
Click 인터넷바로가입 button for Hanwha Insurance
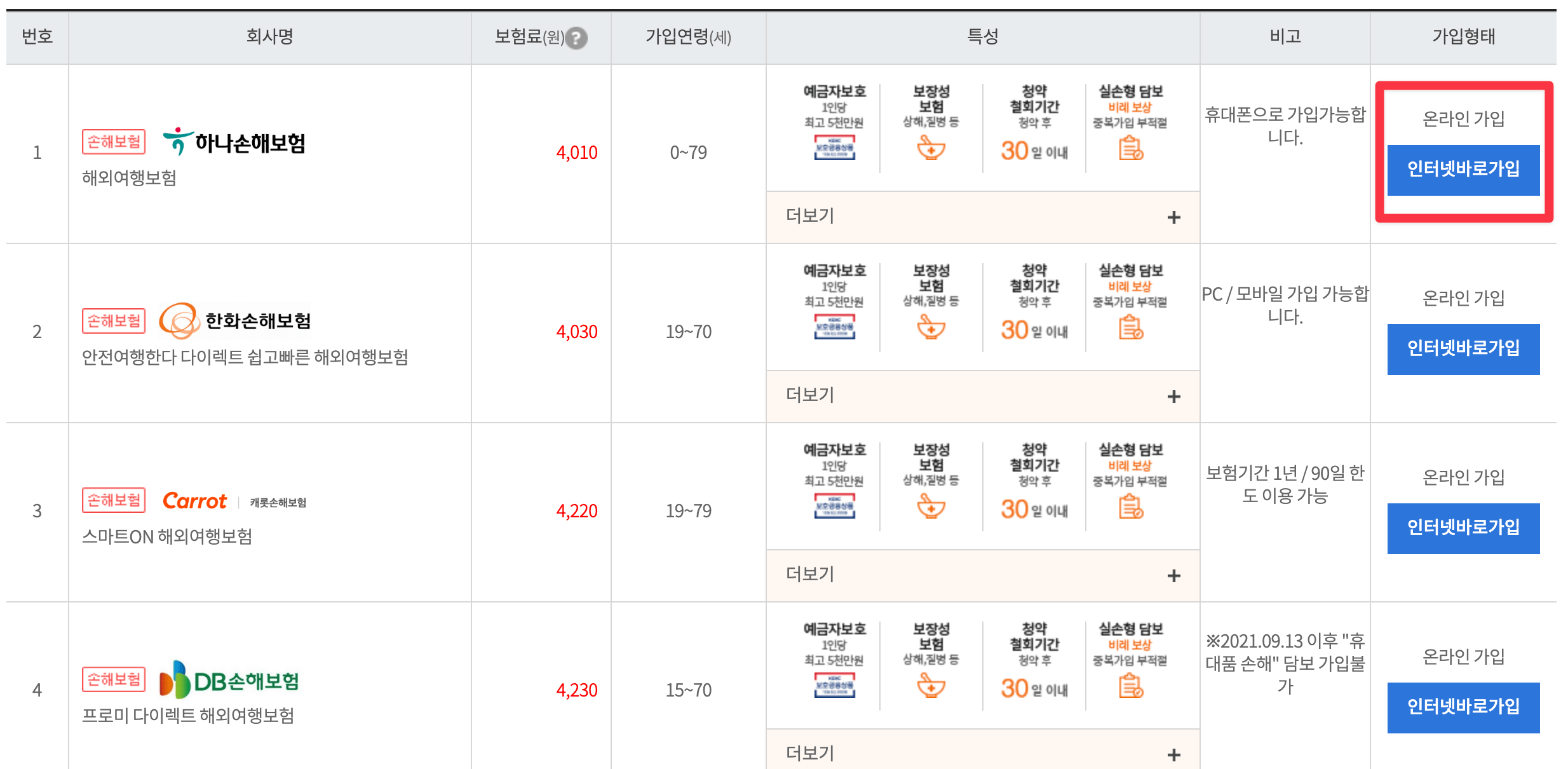click(1463, 349)
